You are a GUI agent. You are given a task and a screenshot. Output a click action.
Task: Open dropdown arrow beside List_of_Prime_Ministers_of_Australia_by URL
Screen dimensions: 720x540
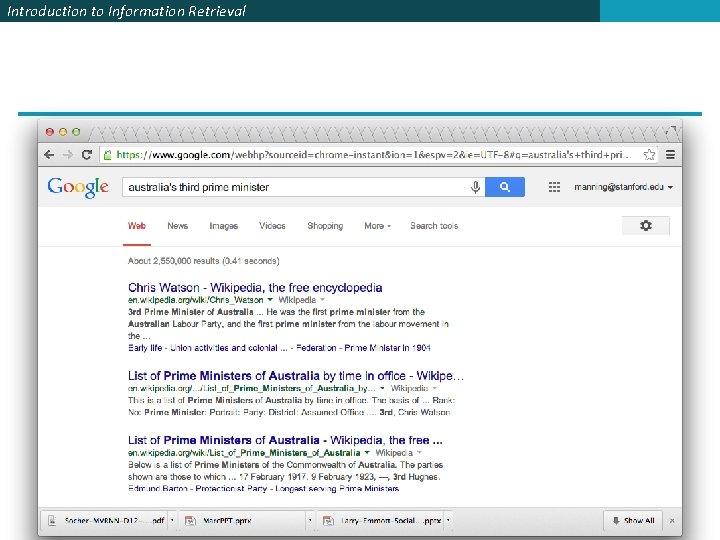382,388
